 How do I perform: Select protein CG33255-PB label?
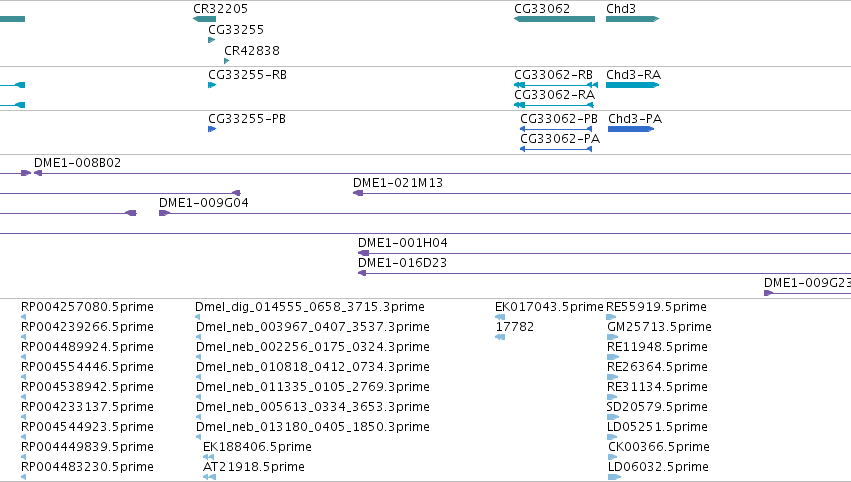click(x=247, y=119)
